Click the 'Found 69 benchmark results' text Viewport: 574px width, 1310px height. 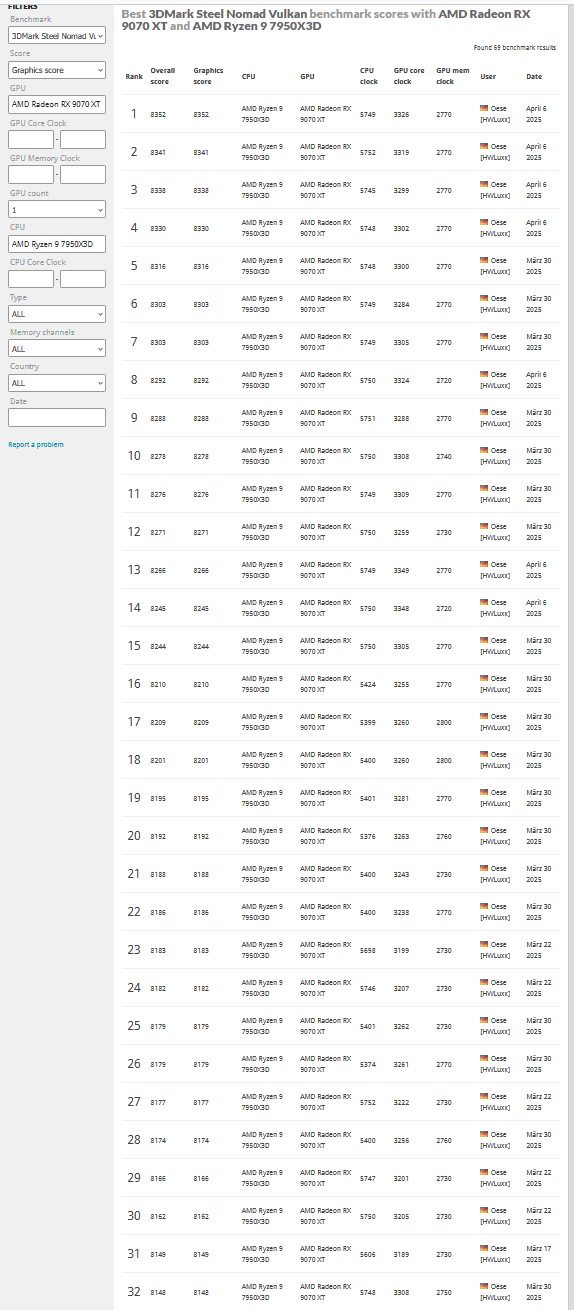515,47
